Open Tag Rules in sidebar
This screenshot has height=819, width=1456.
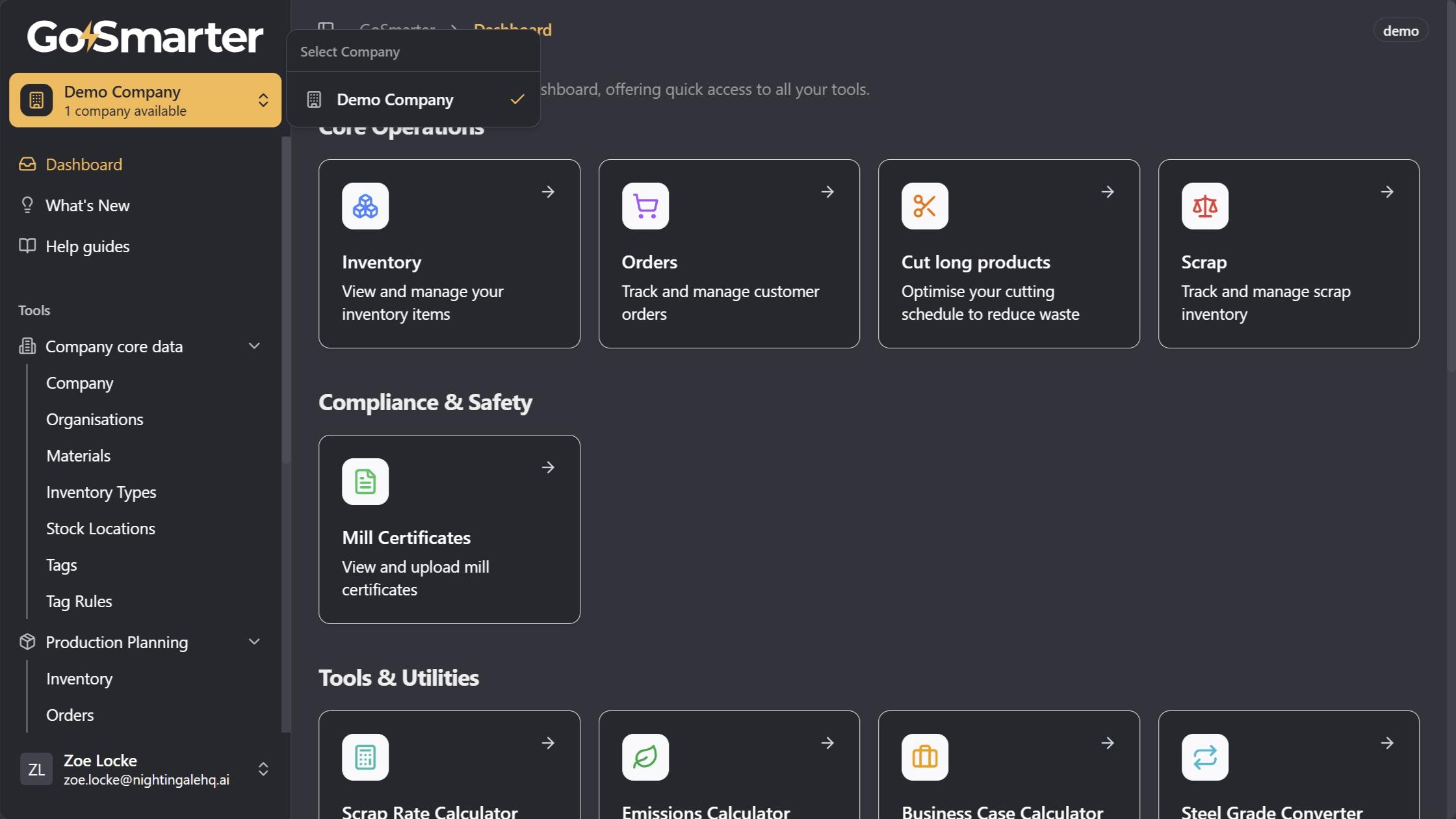pyautogui.click(x=79, y=601)
